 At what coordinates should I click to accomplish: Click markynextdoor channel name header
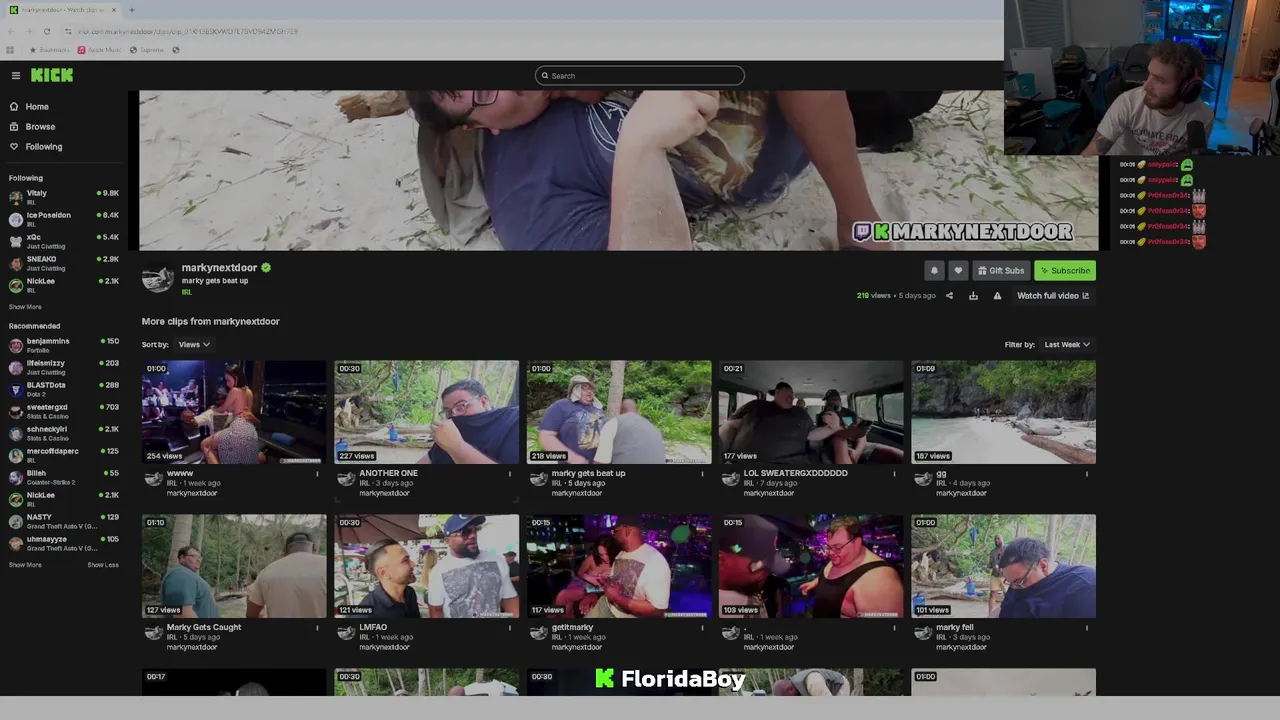pyautogui.click(x=219, y=268)
